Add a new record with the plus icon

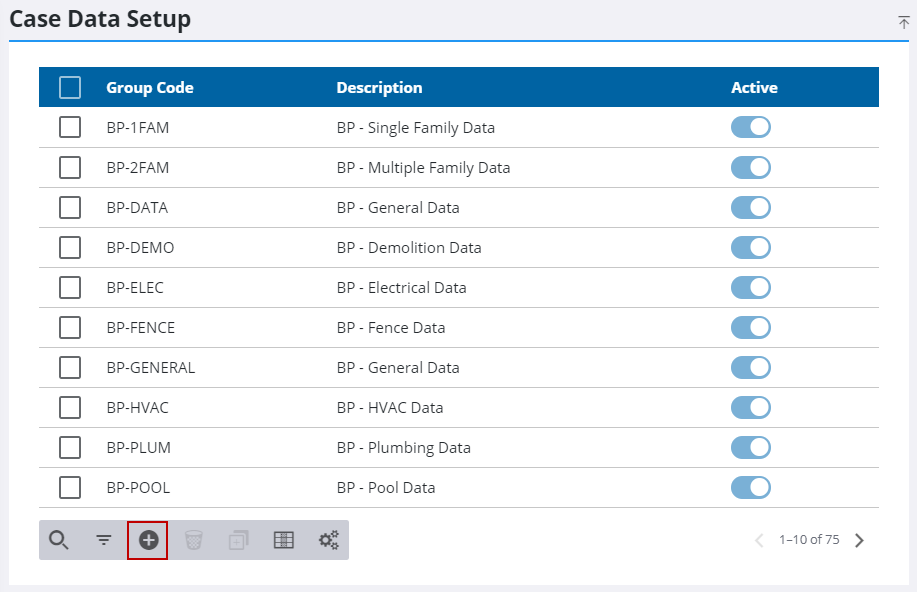click(149, 540)
